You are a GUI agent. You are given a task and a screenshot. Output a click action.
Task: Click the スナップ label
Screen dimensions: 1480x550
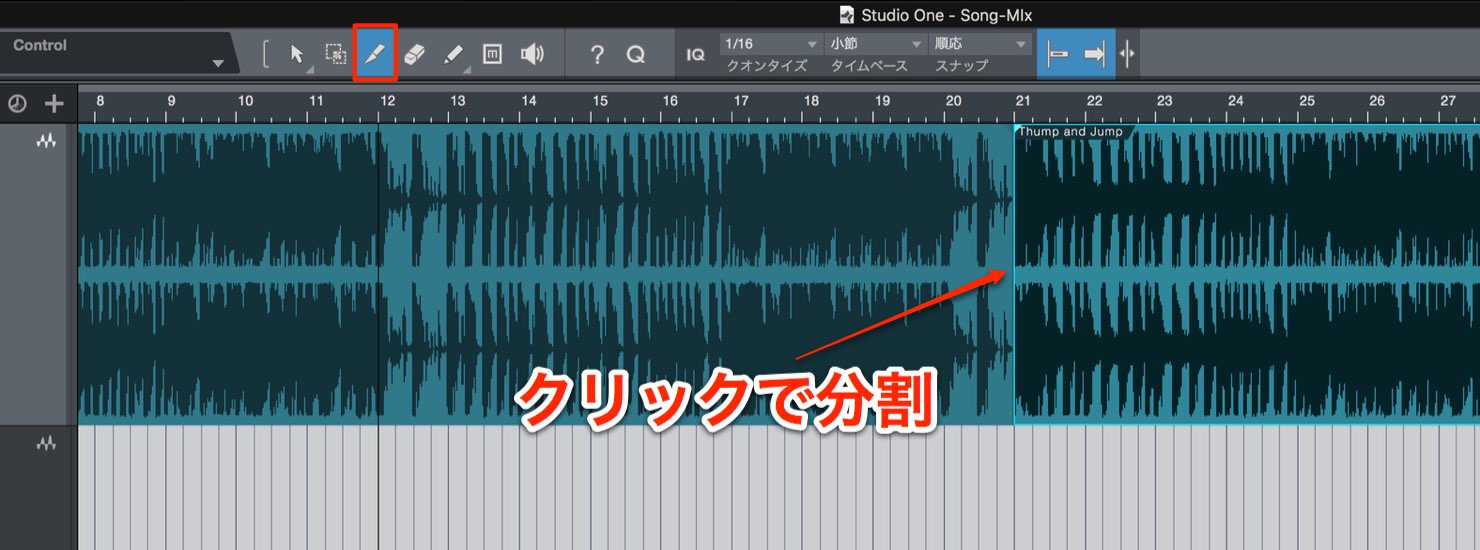[961, 66]
